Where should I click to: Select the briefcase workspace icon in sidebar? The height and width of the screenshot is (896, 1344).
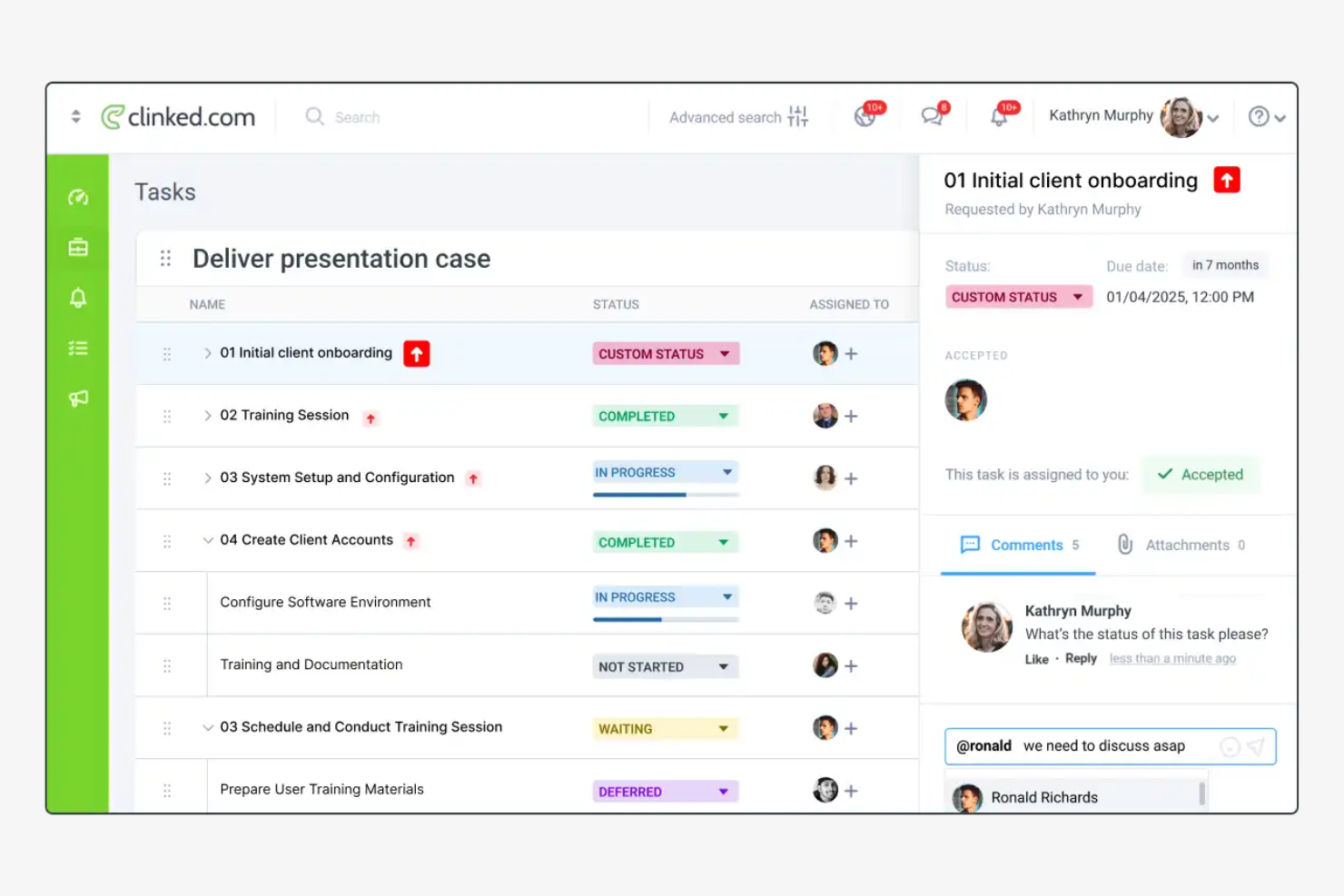78,246
